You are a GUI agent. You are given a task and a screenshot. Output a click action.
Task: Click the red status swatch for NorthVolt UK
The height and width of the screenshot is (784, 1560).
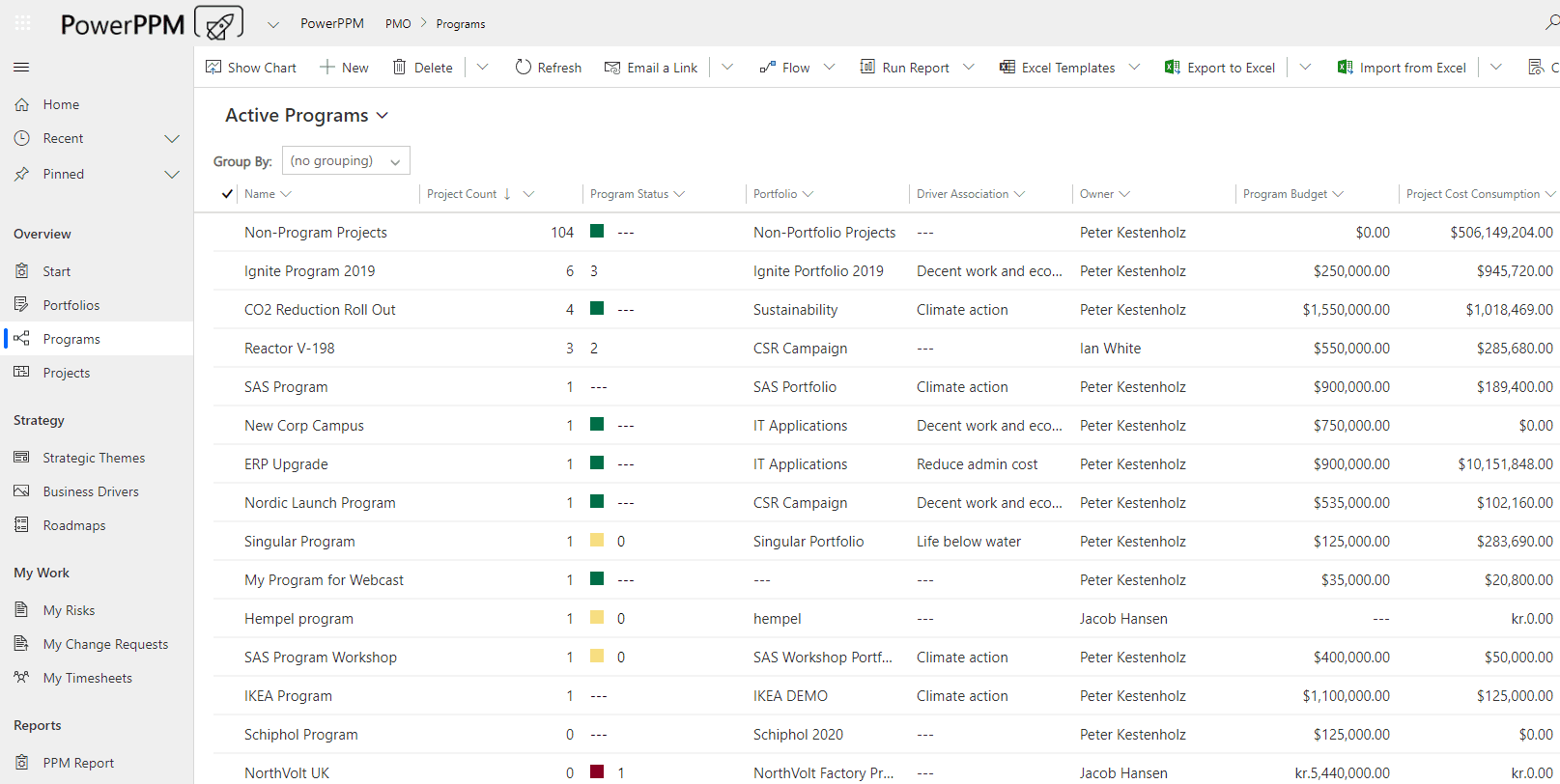(597, 771)
